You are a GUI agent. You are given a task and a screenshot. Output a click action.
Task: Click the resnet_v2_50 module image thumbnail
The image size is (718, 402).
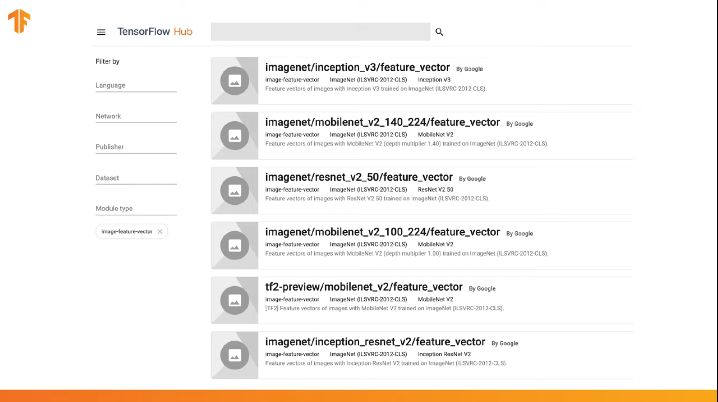pos(234,190)
